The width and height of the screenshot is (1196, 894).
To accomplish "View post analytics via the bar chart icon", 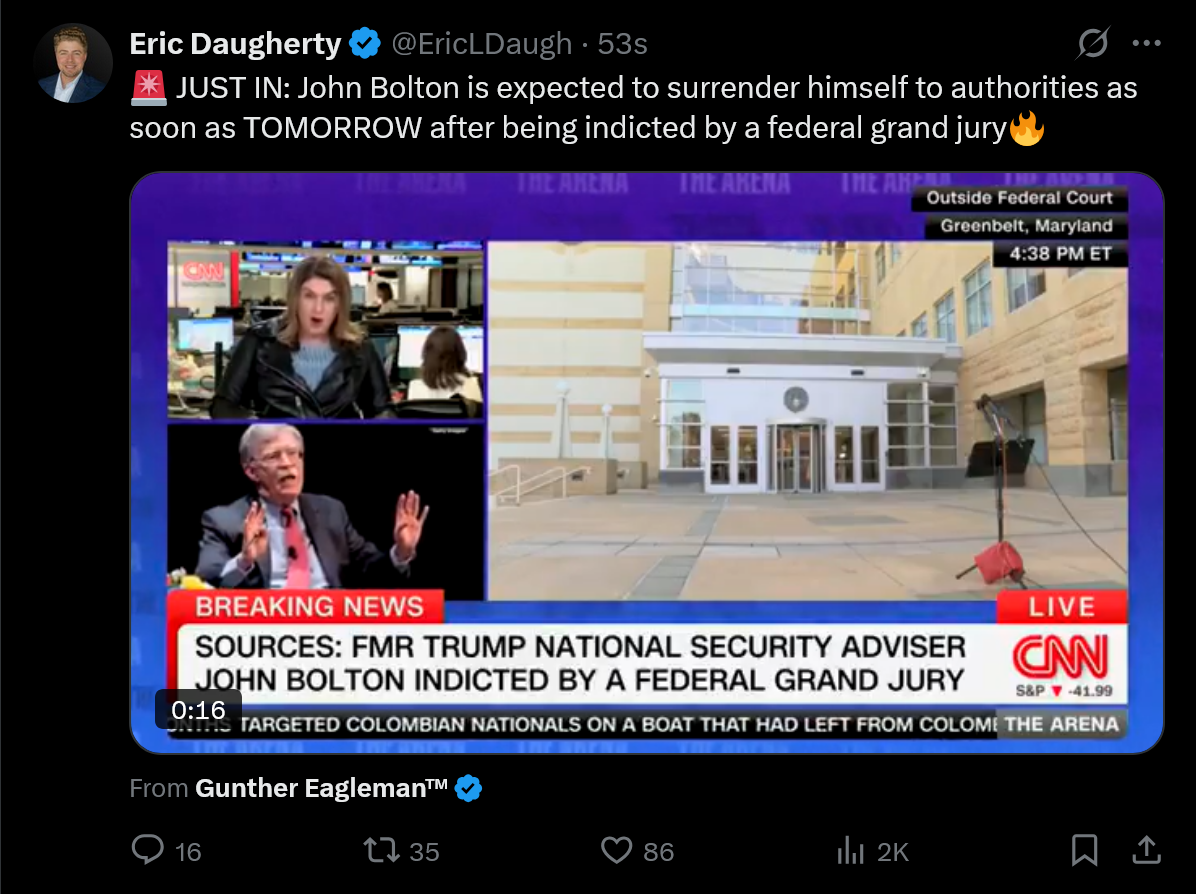I will [x=850, y=850].
